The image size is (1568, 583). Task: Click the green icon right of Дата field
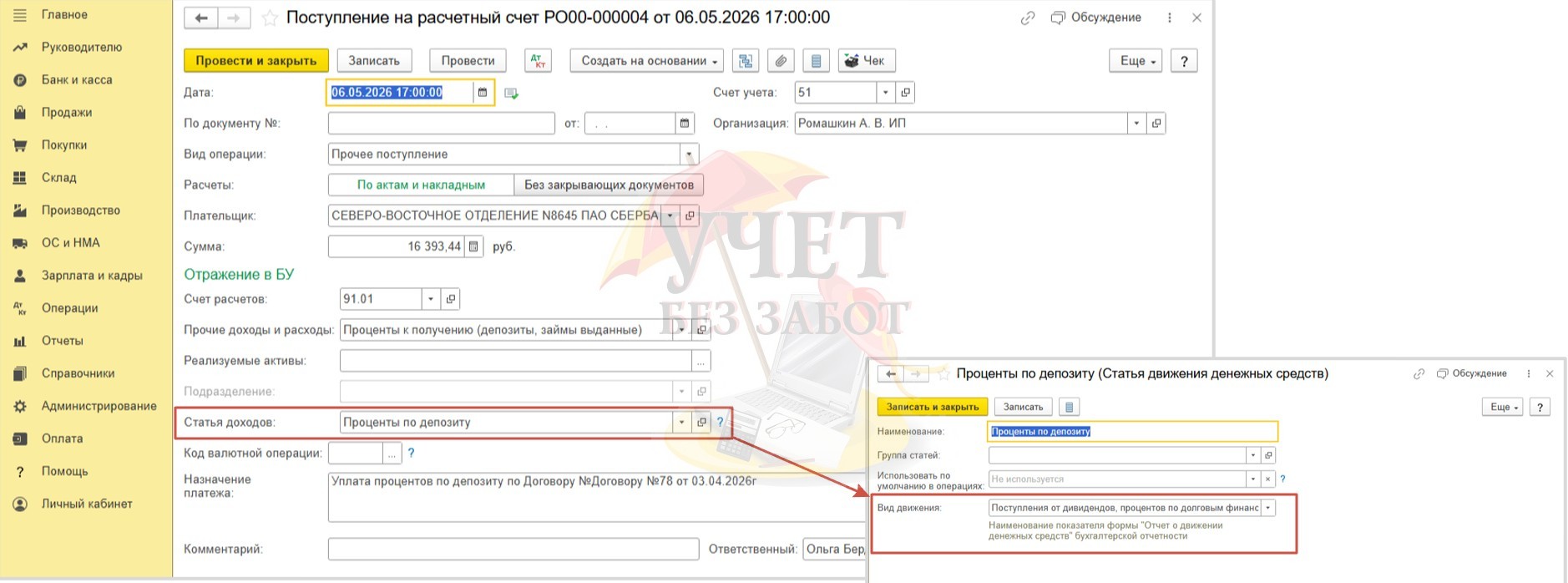(512, 94)
